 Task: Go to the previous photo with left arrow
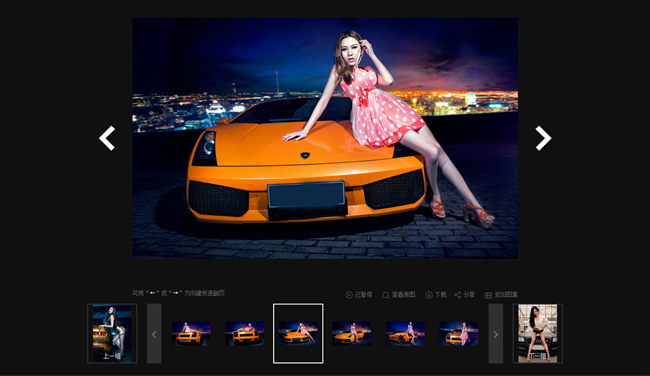point(107,138)
